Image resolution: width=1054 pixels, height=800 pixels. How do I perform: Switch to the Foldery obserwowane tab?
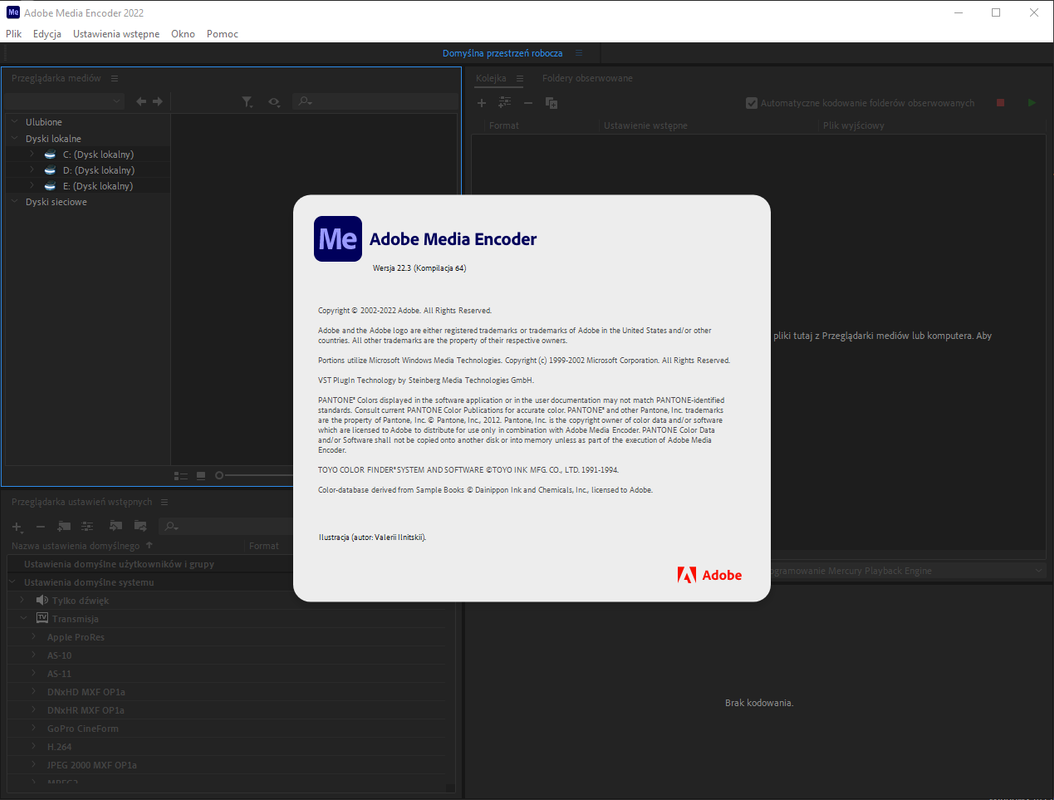click(587, 78)
